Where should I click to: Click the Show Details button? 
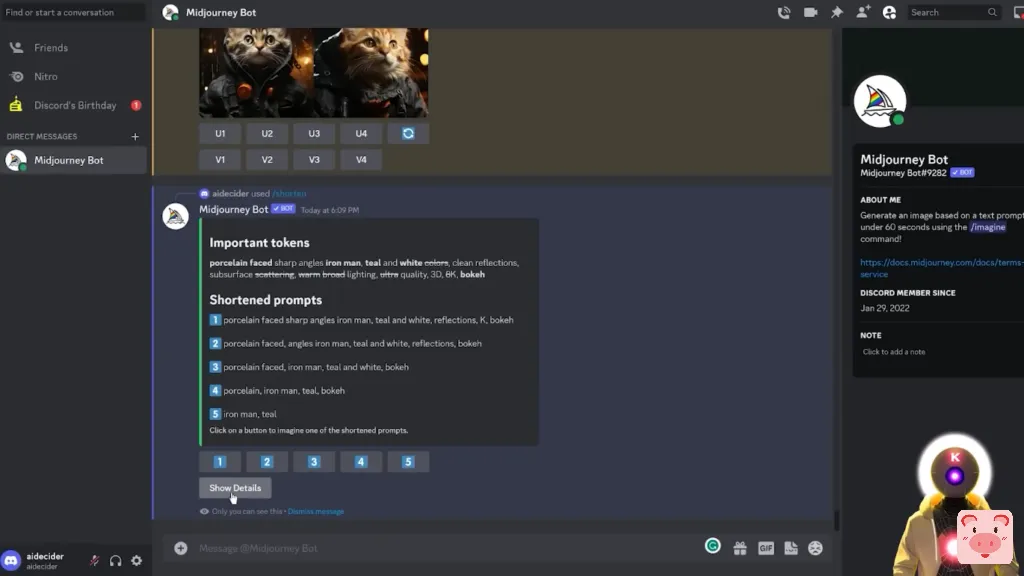coord(235,488)
